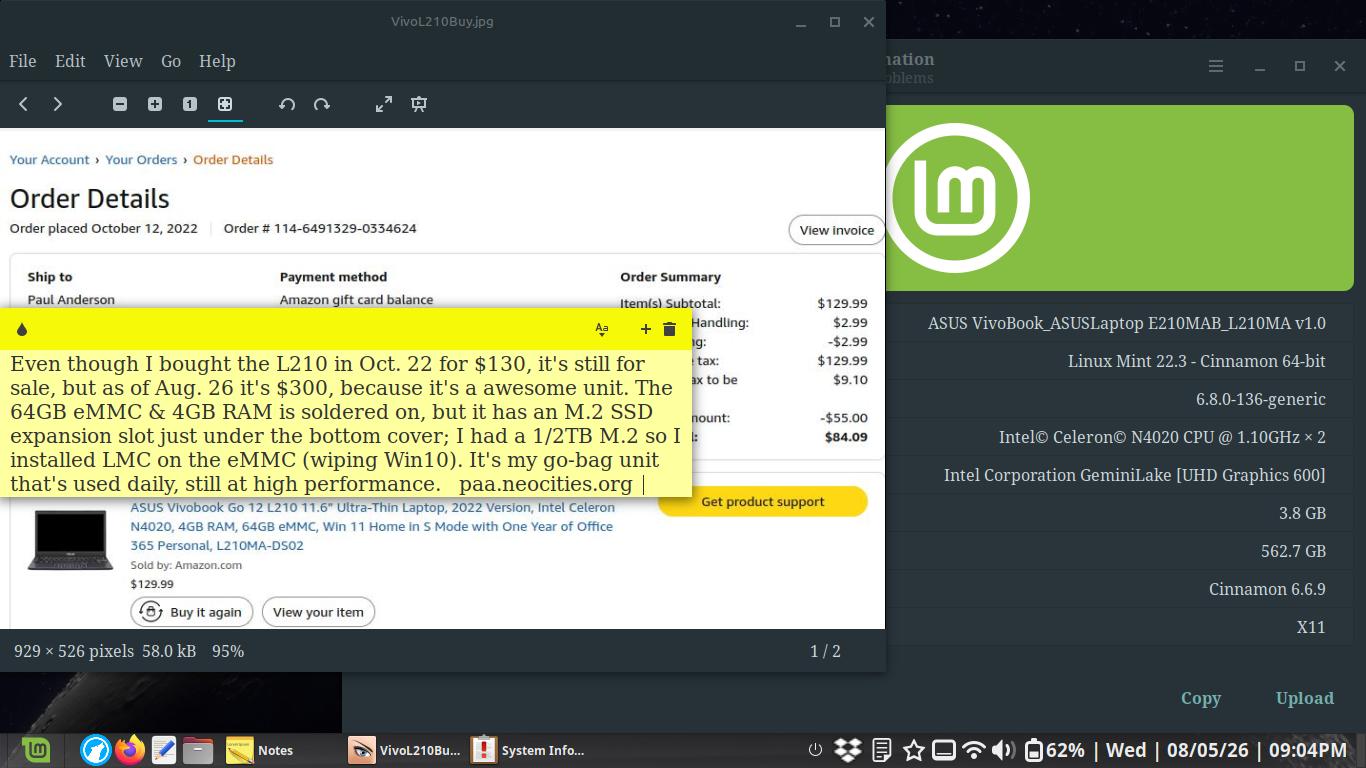Select the 562.7 GB storage value

point(1293,551)
